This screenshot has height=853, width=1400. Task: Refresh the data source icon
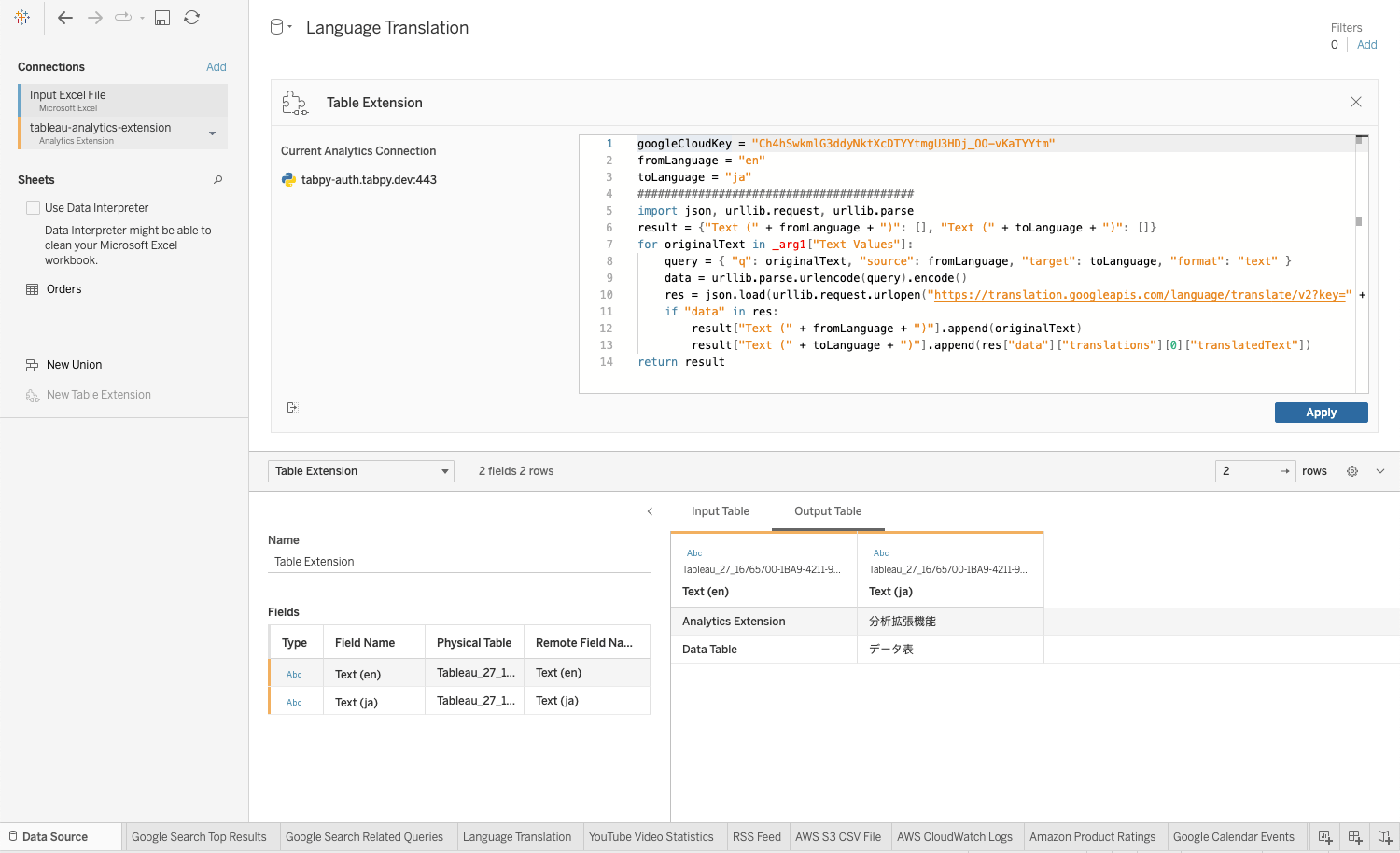[192, 18]
